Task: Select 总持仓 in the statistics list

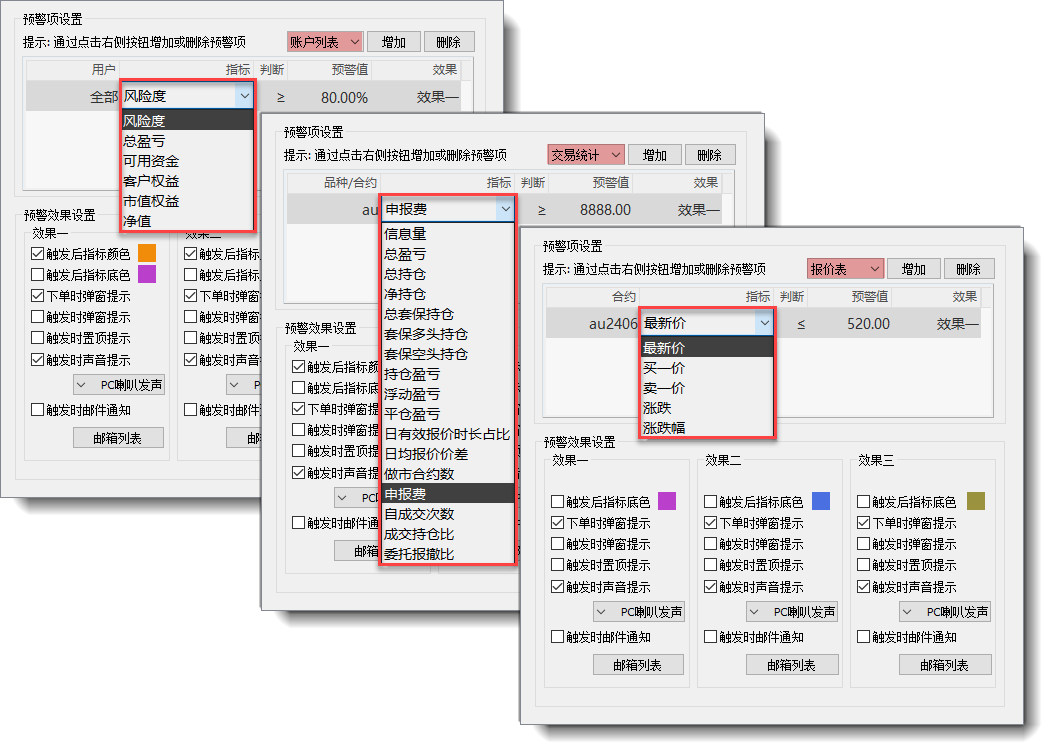Action: 448,274
